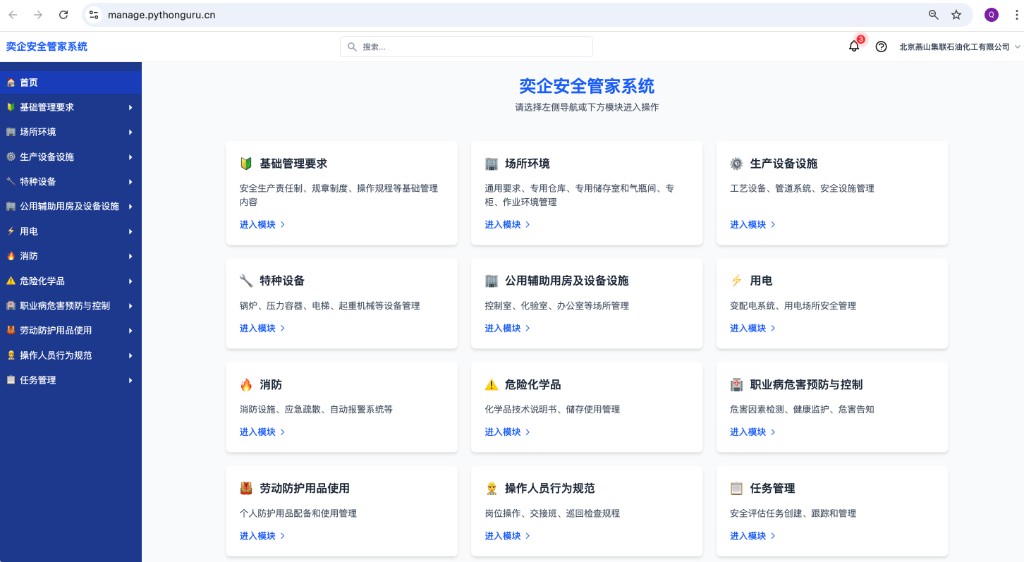1024x562 pixels.
Task: Open 危险化学品 sidebar menu item
Action: point(71,281)
